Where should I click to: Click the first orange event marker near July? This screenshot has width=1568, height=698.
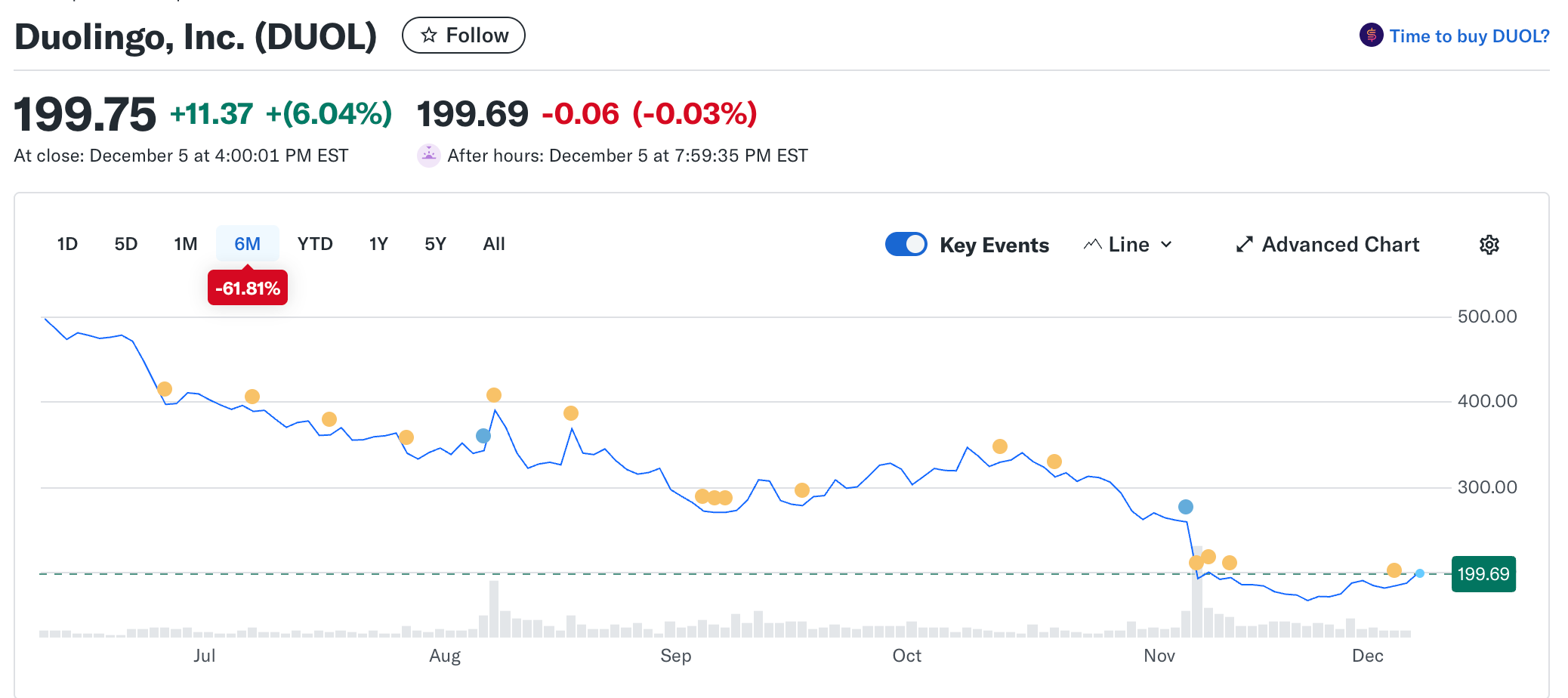click(x=165, y=389)
